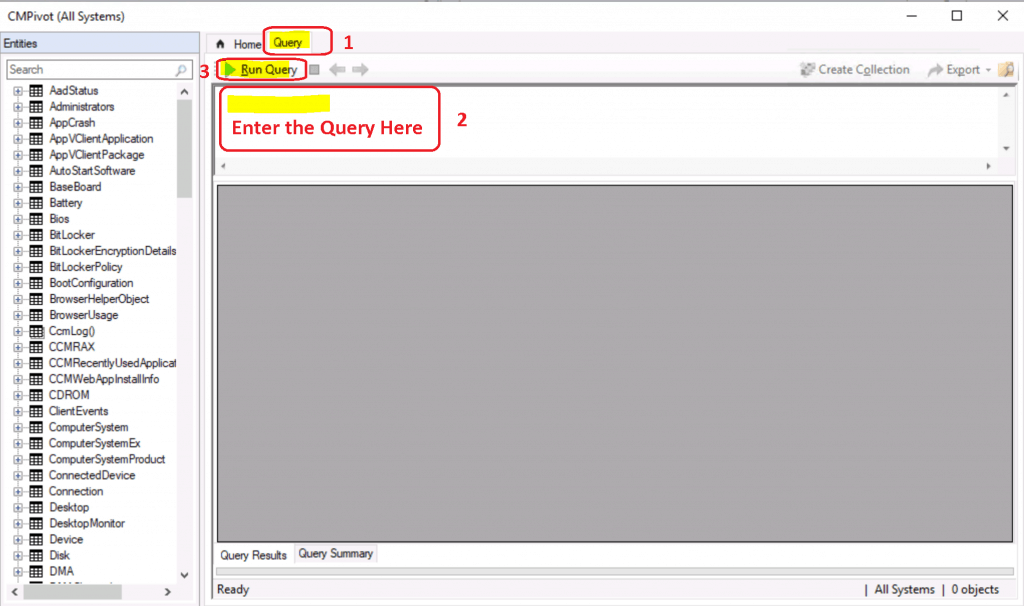Select the CCMWebAppInstallInfo table icon
This screenshot has width=1024, height=606.
click(36, 379)
